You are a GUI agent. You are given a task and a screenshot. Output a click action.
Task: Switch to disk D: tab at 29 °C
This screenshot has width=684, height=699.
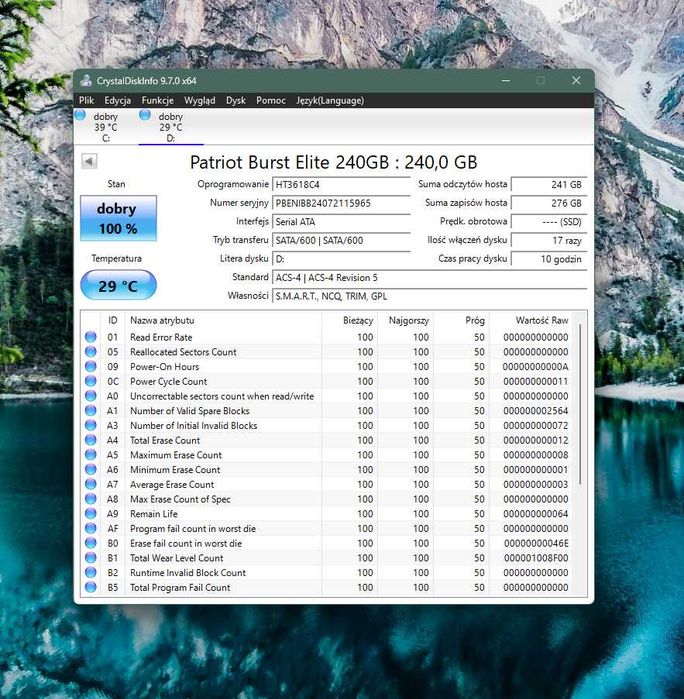click(171, 127)
